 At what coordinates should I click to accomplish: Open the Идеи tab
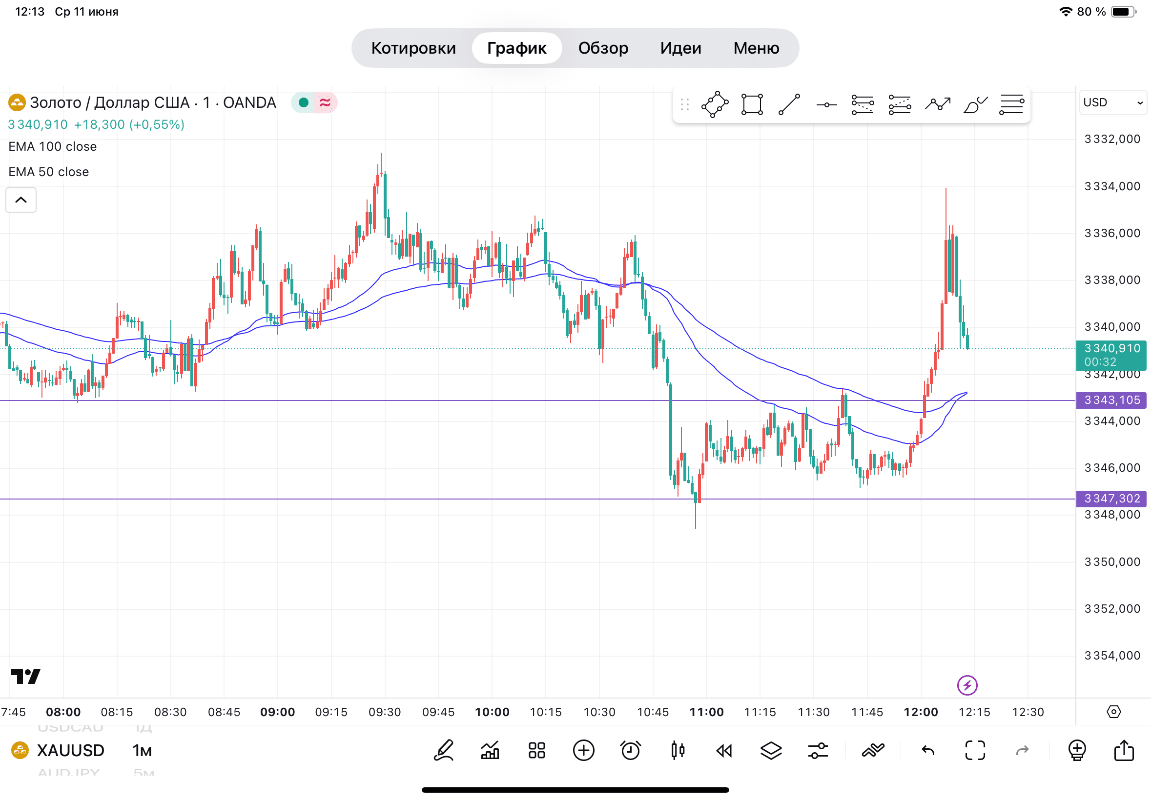(x=680, y=48)
